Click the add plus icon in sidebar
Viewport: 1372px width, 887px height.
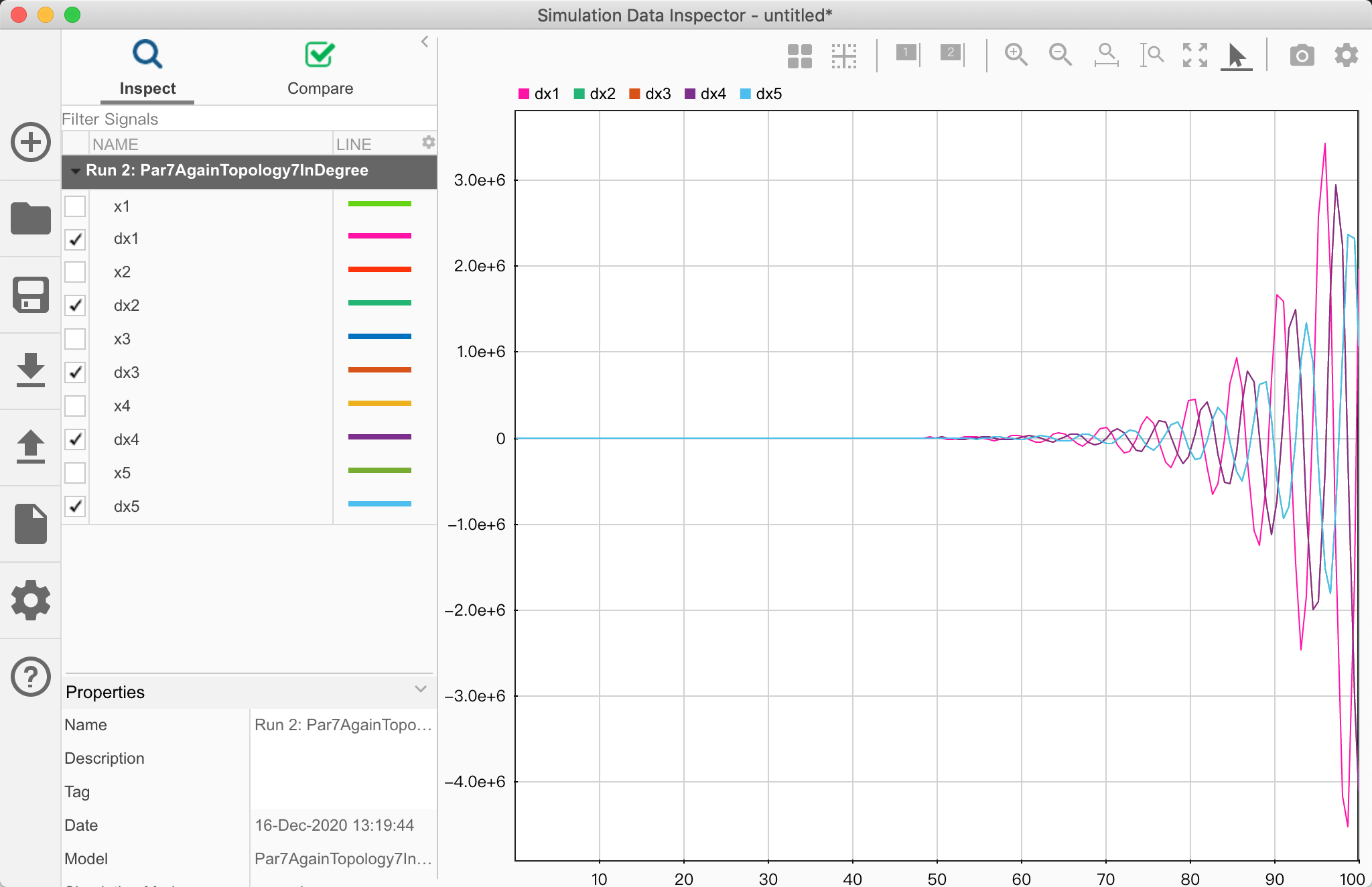[31, 142]
